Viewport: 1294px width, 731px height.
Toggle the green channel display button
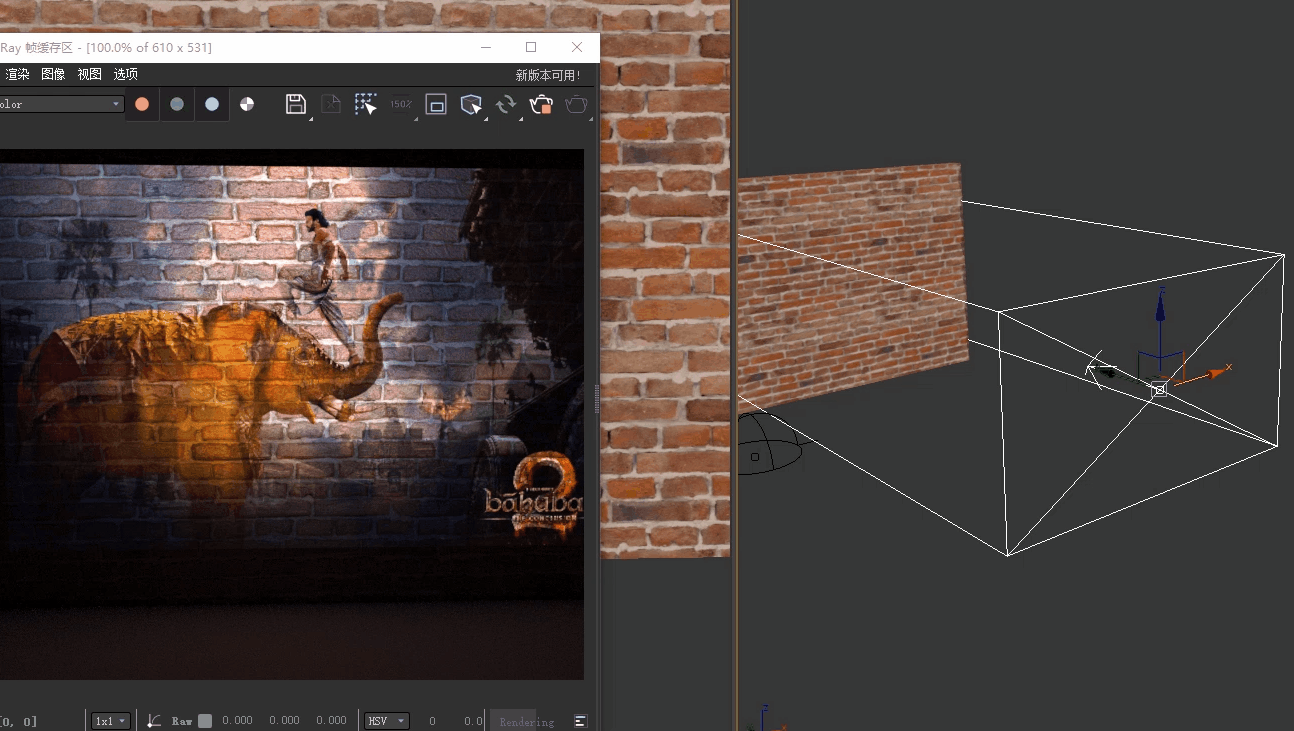click(x=177, y=104)
